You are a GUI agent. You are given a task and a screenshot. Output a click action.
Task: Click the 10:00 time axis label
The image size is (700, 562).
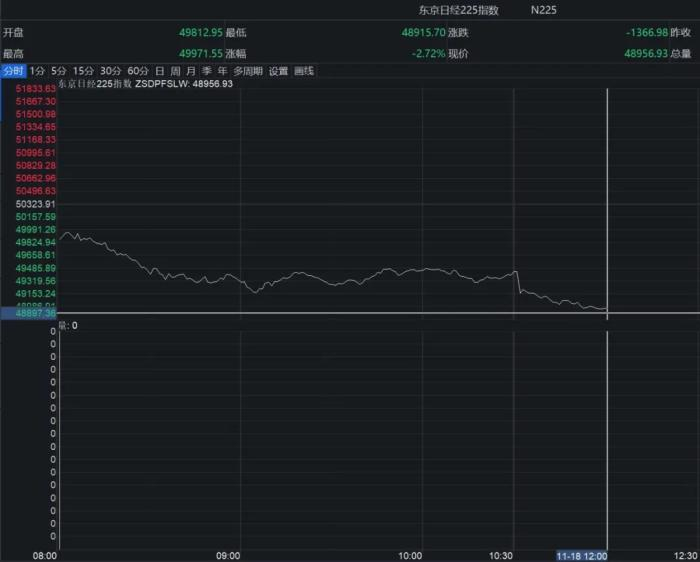point(410,556)
